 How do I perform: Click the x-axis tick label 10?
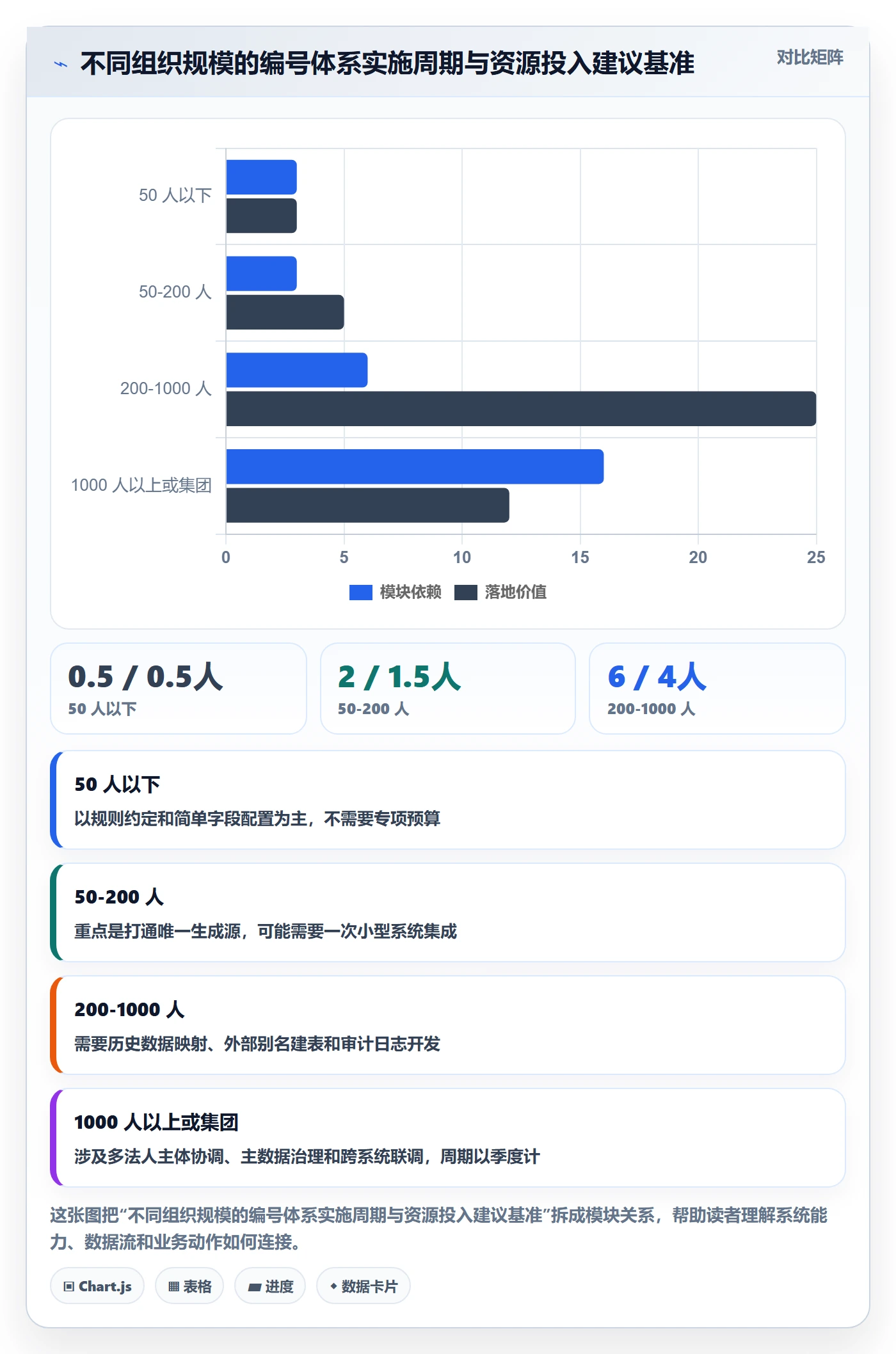click(x=462, y=557)
